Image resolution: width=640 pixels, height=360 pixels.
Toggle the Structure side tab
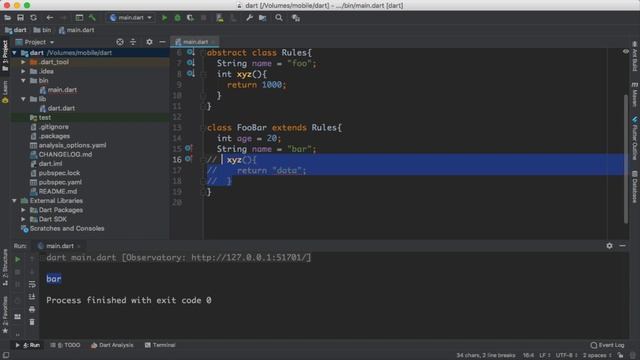(x=5, y=267)
